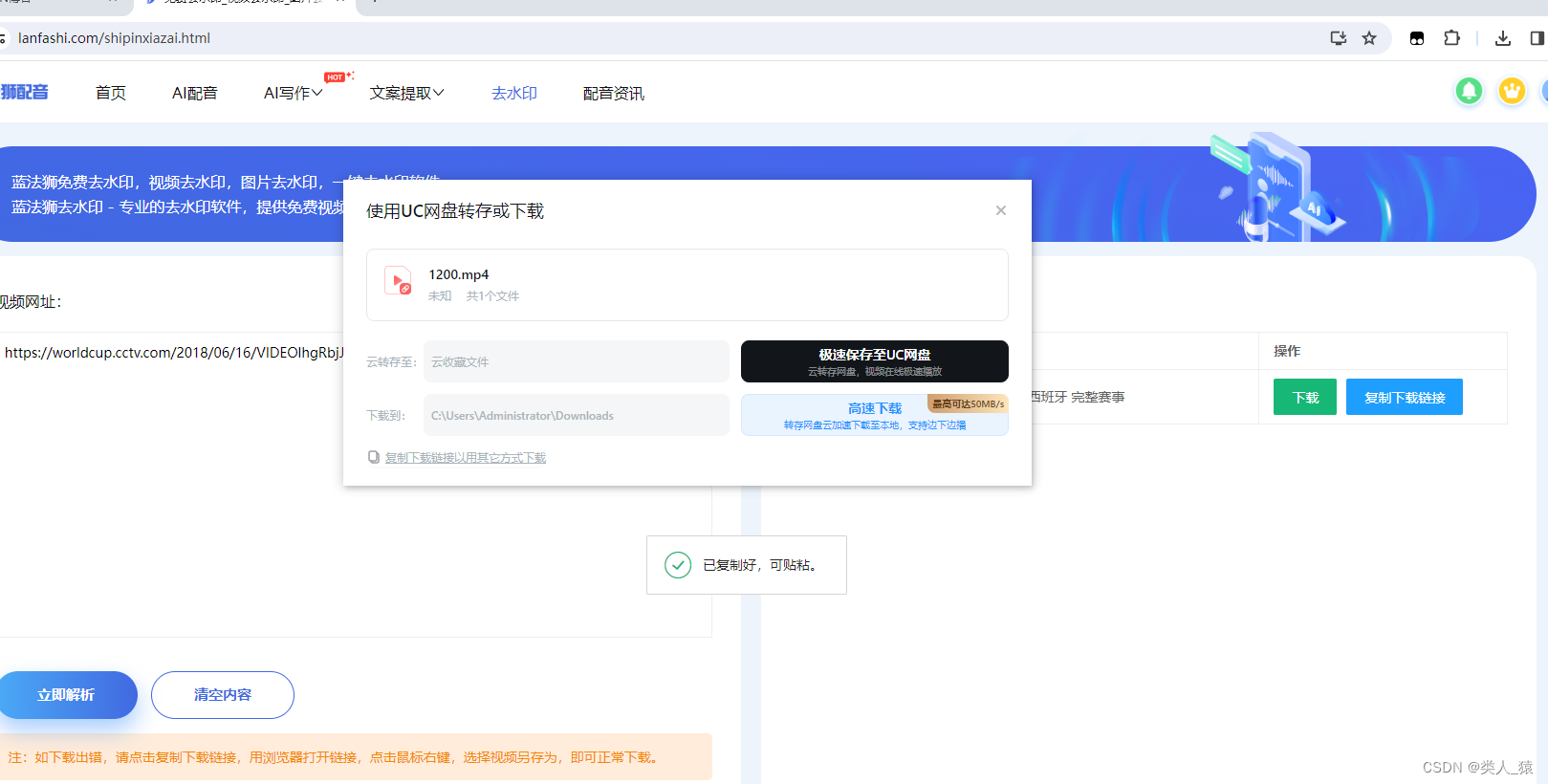Click the 操作 column header
The height and width of the screenshot is (784, 1548).
(1287, 351)
